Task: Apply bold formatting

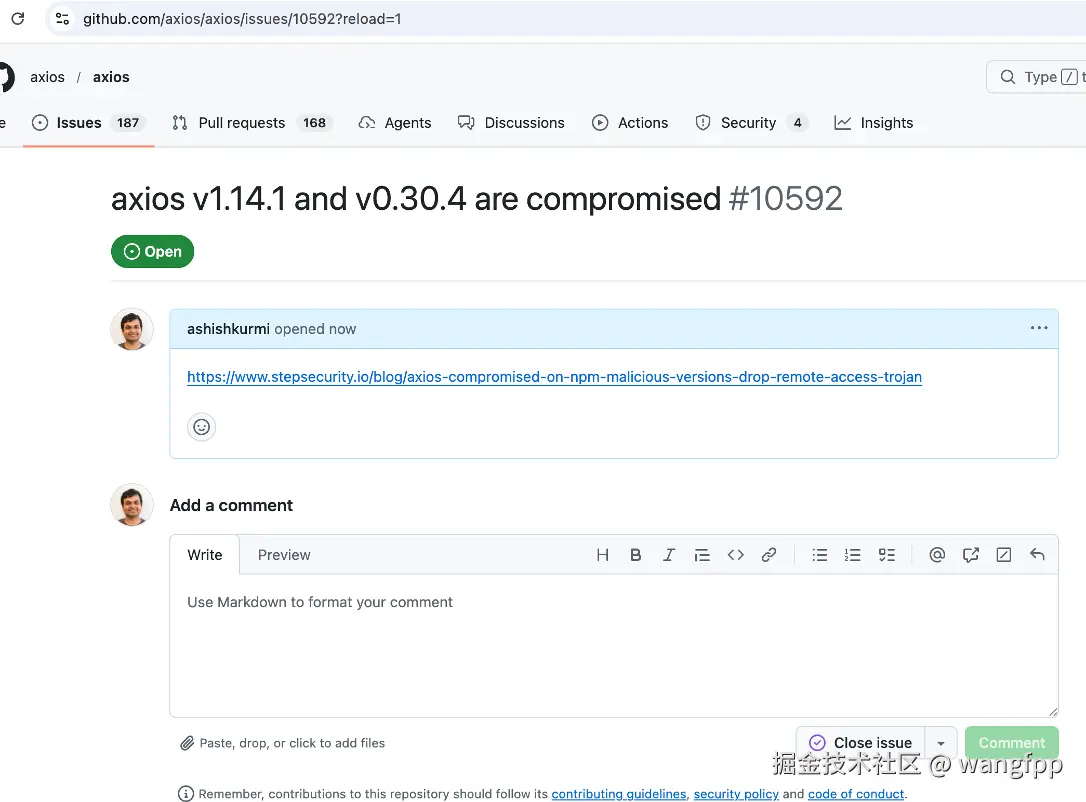Action: (x=635, y=555)
